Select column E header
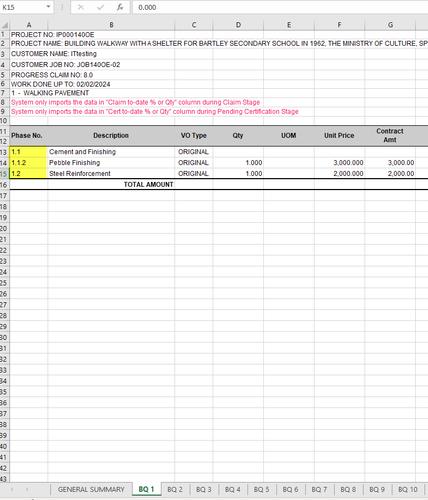Screen dimensions: 428x500 click(289, 25)
